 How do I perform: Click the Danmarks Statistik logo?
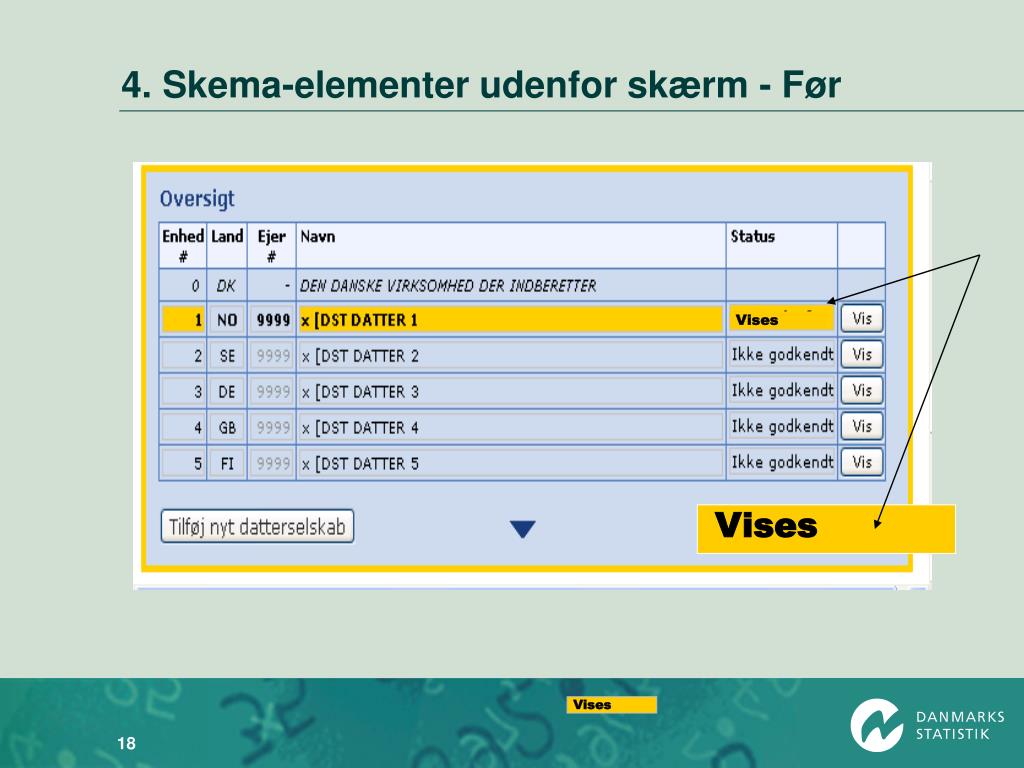[x=927, y=725]
